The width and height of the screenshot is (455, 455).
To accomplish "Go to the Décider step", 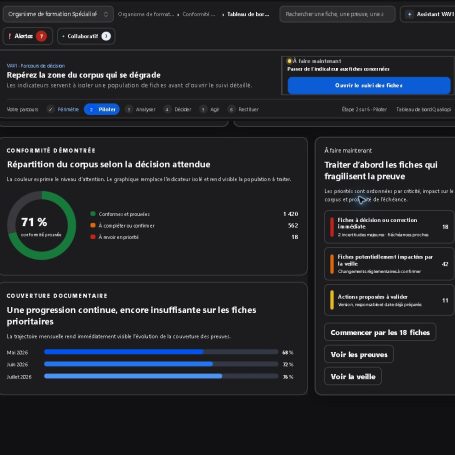I will pos(178,109).
